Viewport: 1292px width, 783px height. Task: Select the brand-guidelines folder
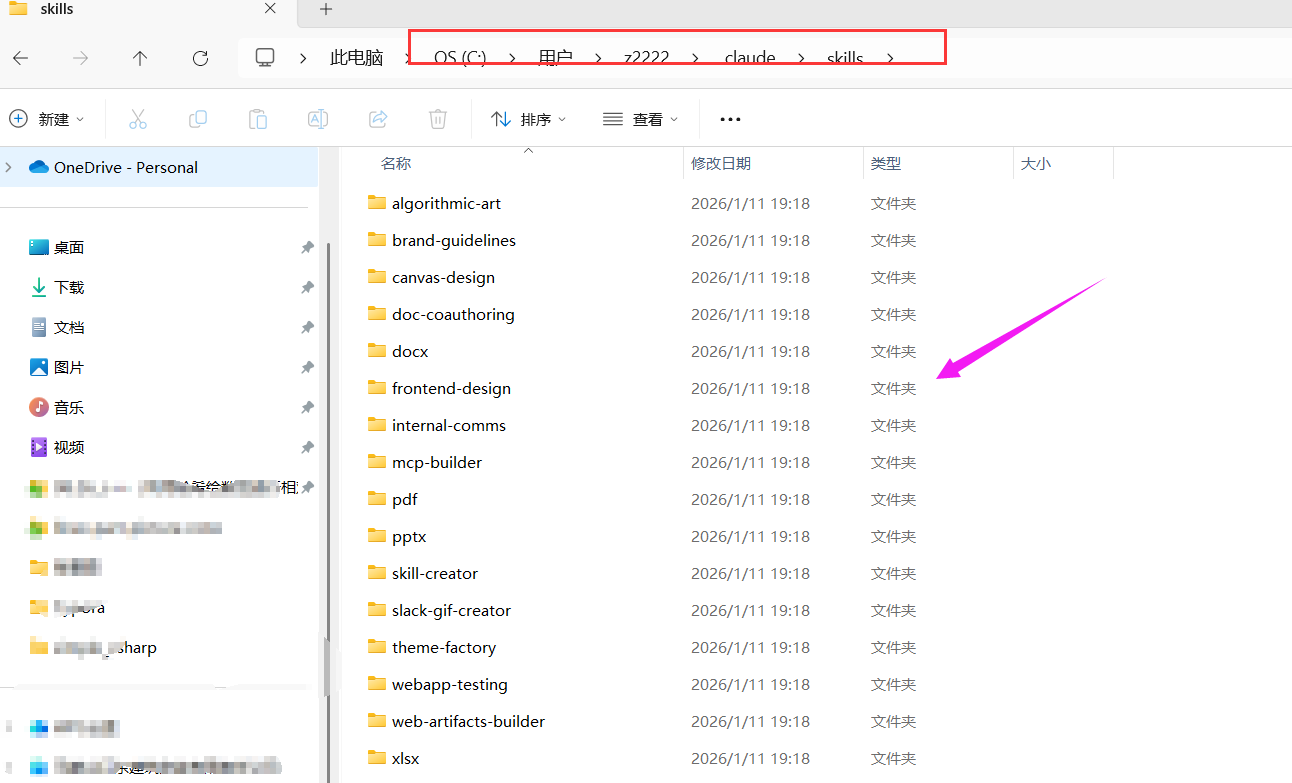point(453,240)
